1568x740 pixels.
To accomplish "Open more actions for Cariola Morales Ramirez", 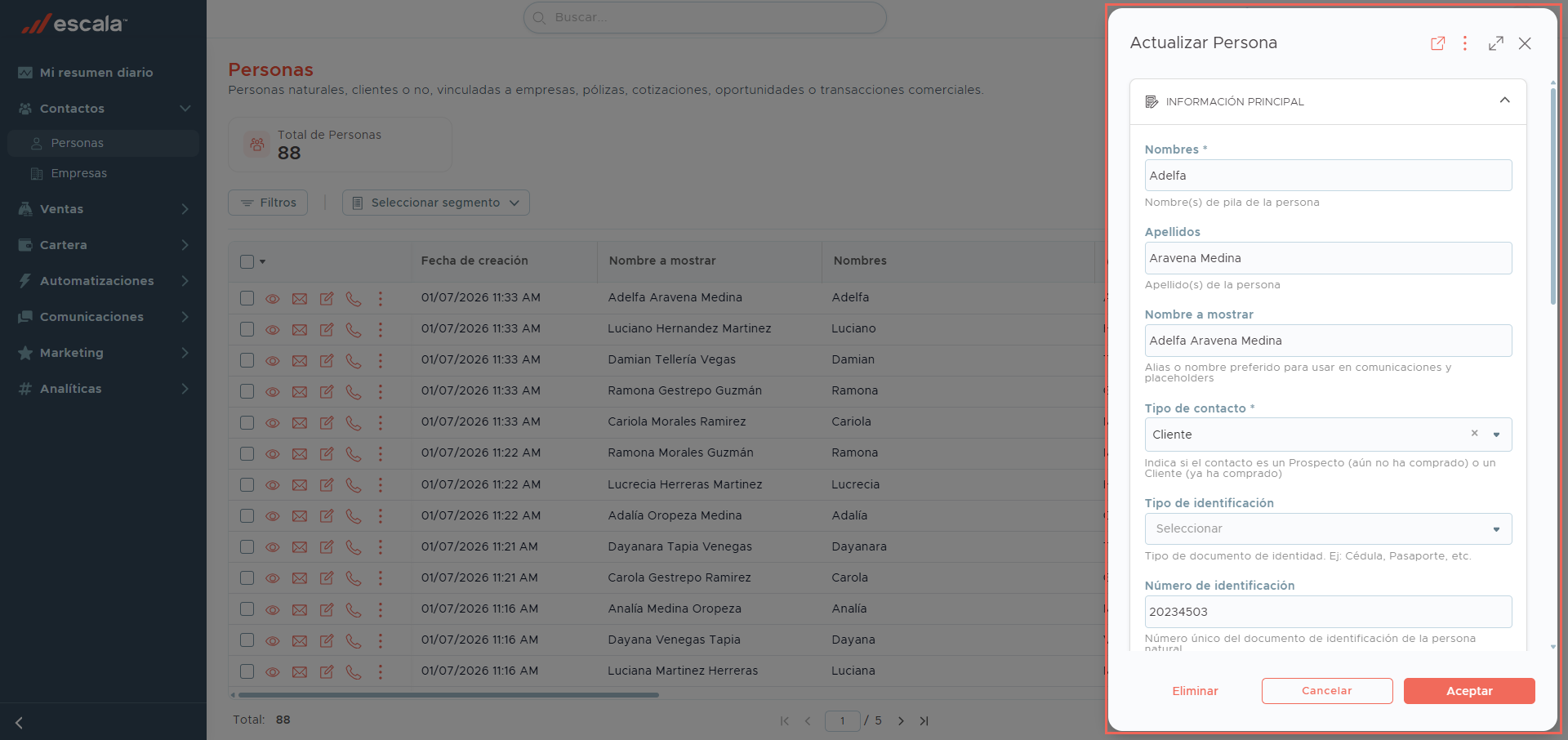I will 381,423.
